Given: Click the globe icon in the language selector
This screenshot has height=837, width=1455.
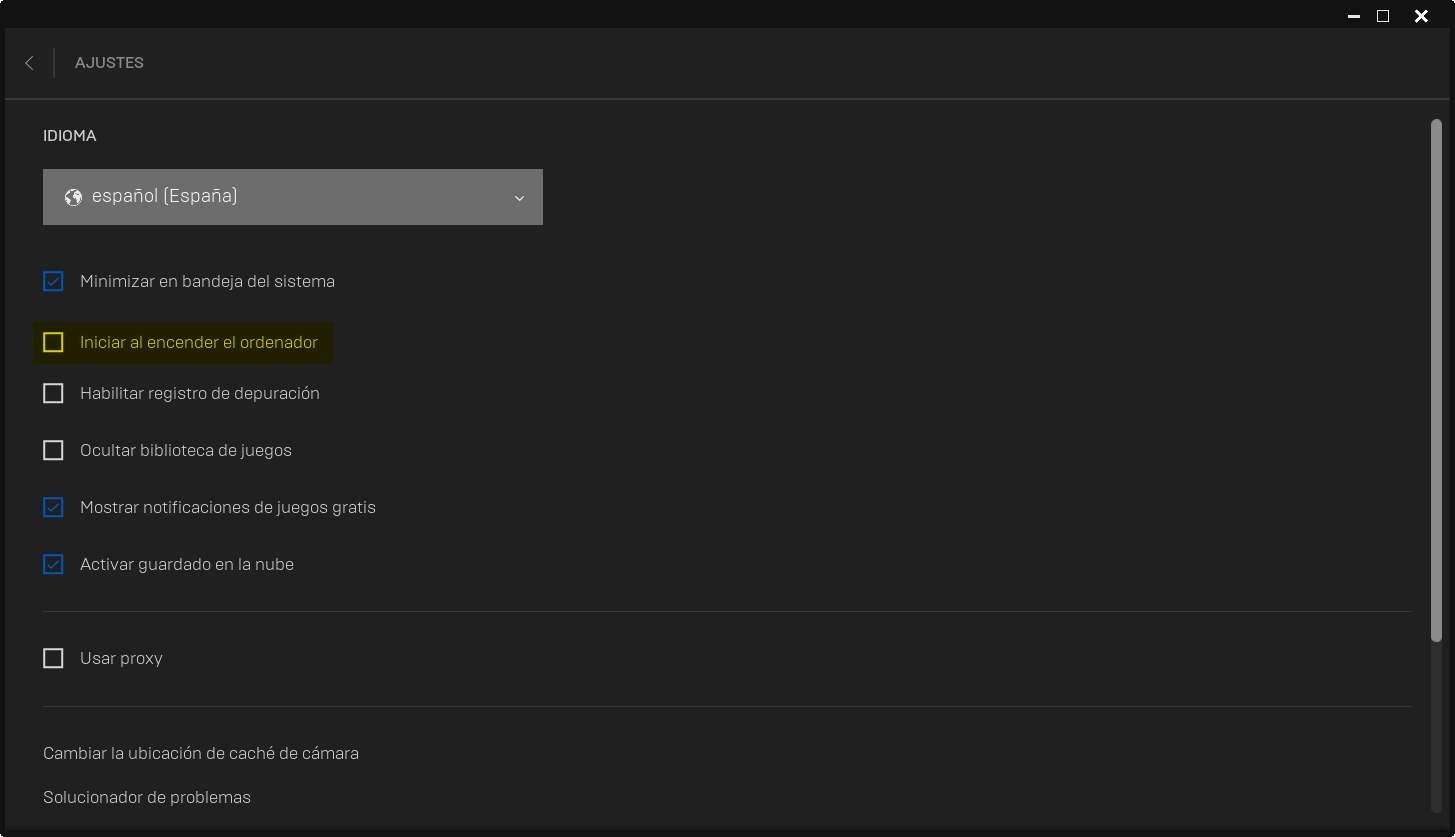Looking at the screenshot, I should pyautogui.click(x=73, y=197).
